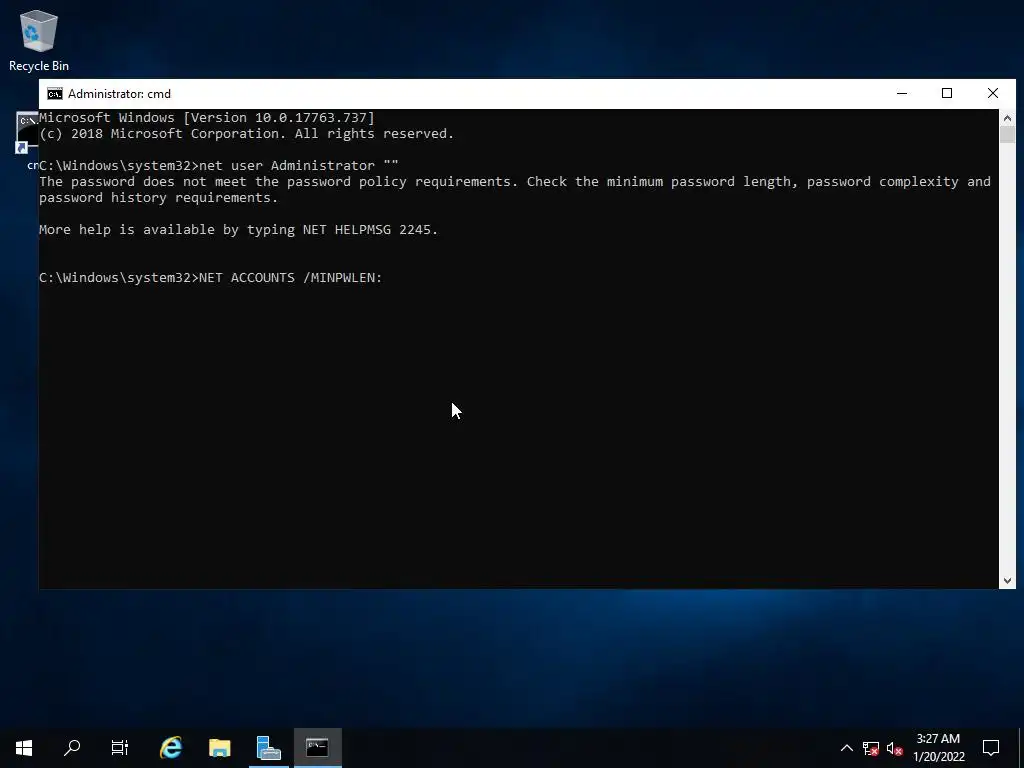The image size is (1024, 768).
Task: Click the Show desktop sliver at taskbar end
Action: 1021,748
